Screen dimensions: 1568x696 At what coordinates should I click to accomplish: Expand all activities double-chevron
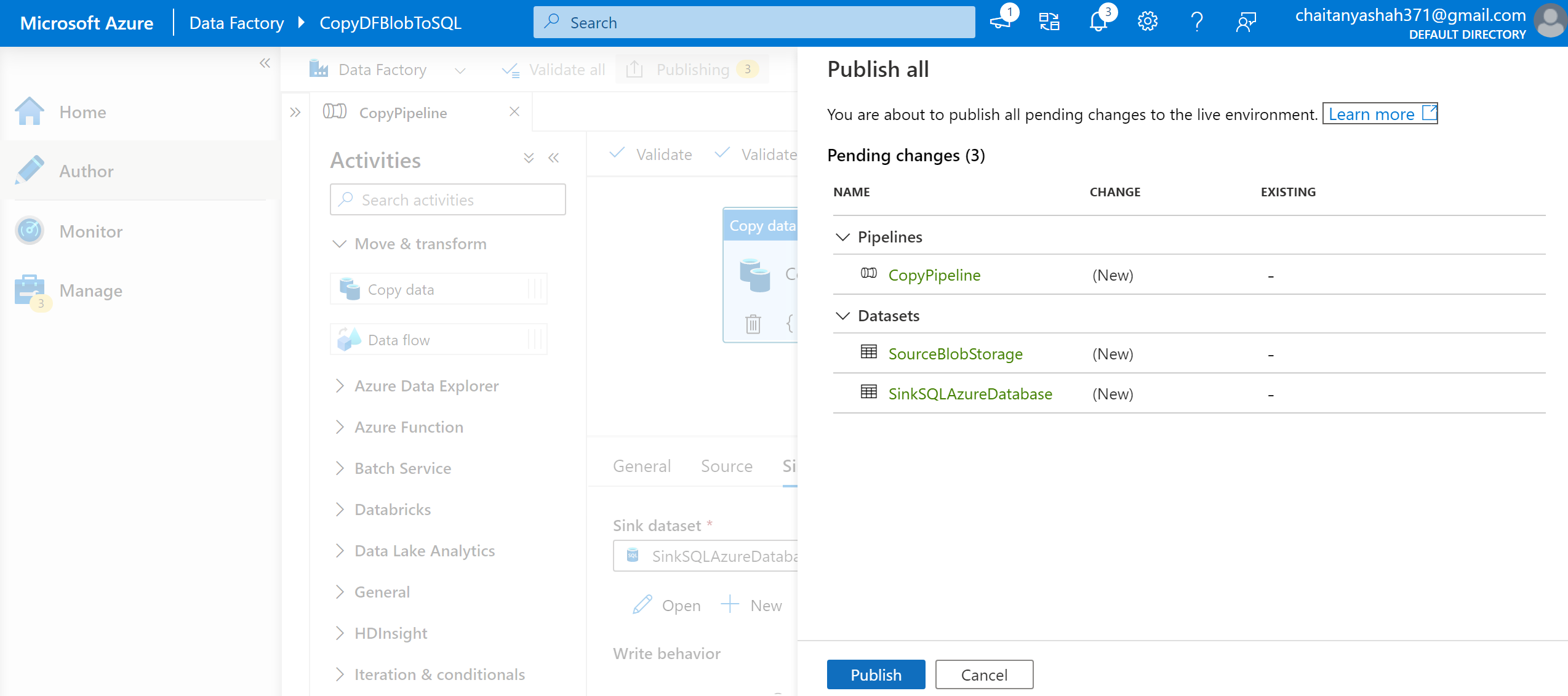(x=529, y=158)
